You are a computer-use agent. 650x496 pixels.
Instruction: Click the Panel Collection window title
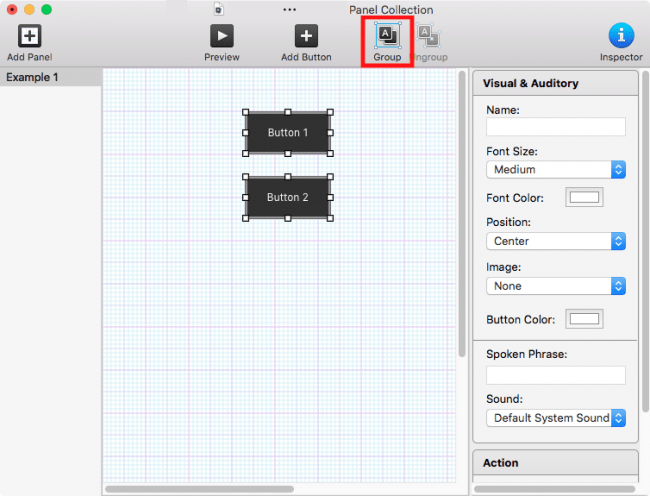[x=391, y=10]
